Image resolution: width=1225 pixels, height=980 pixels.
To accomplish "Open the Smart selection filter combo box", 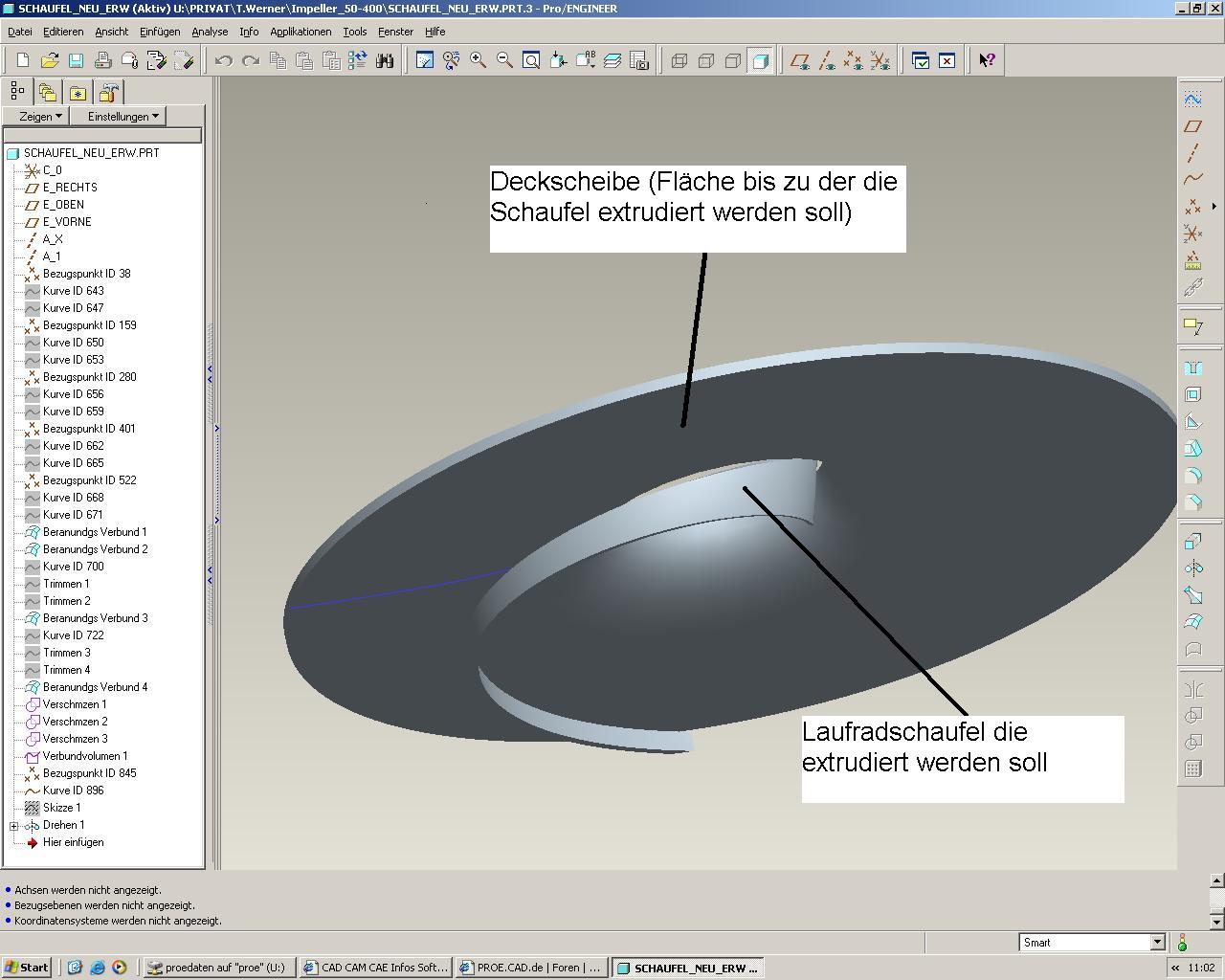I will pos(1092,943).
